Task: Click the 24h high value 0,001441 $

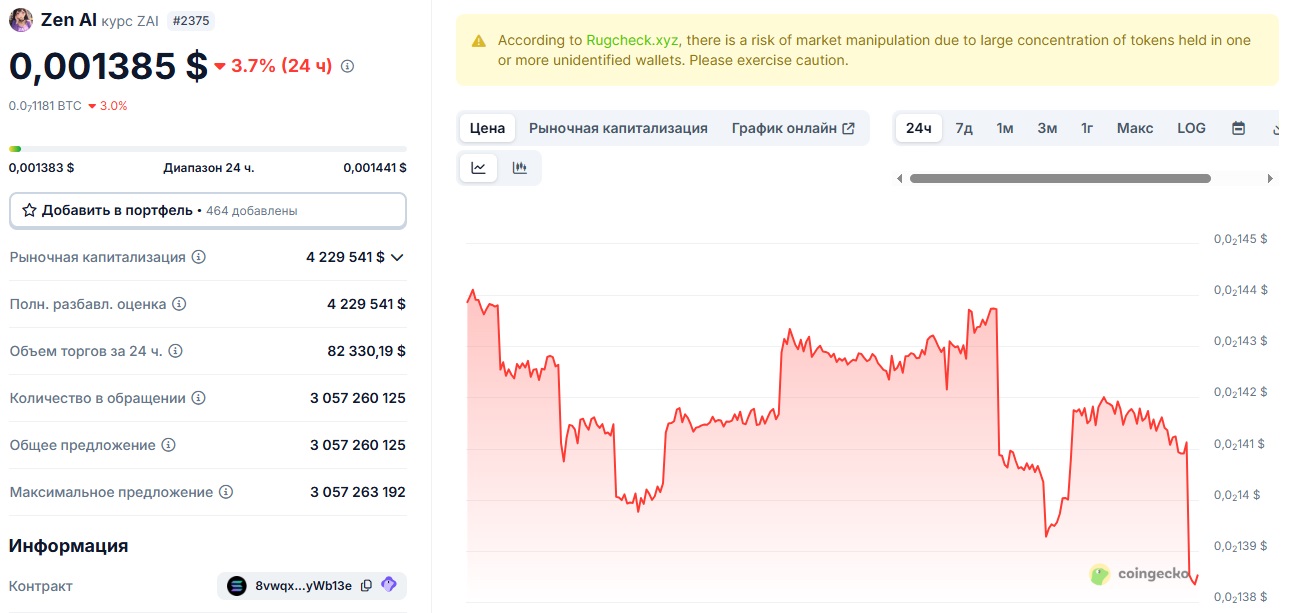Action: pyautogui.click(x=374, y=168)
